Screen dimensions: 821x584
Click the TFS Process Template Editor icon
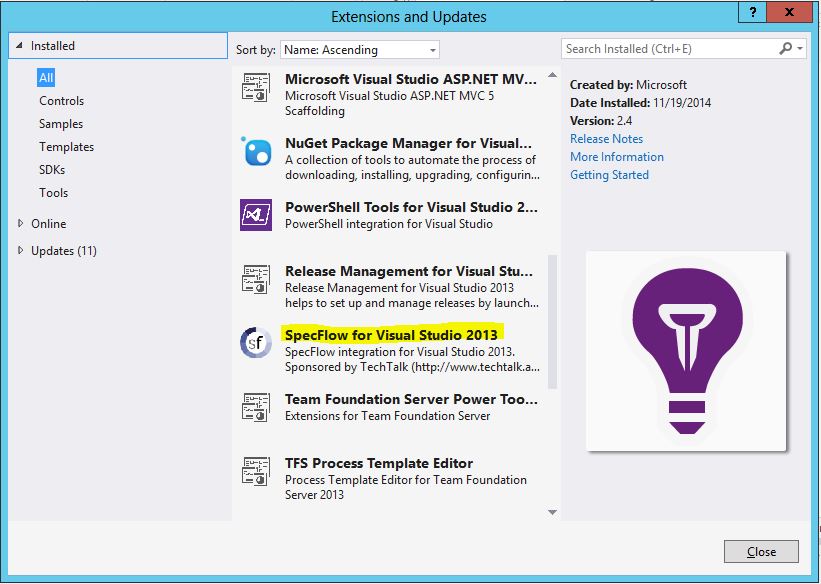click(x=256, y=471)
